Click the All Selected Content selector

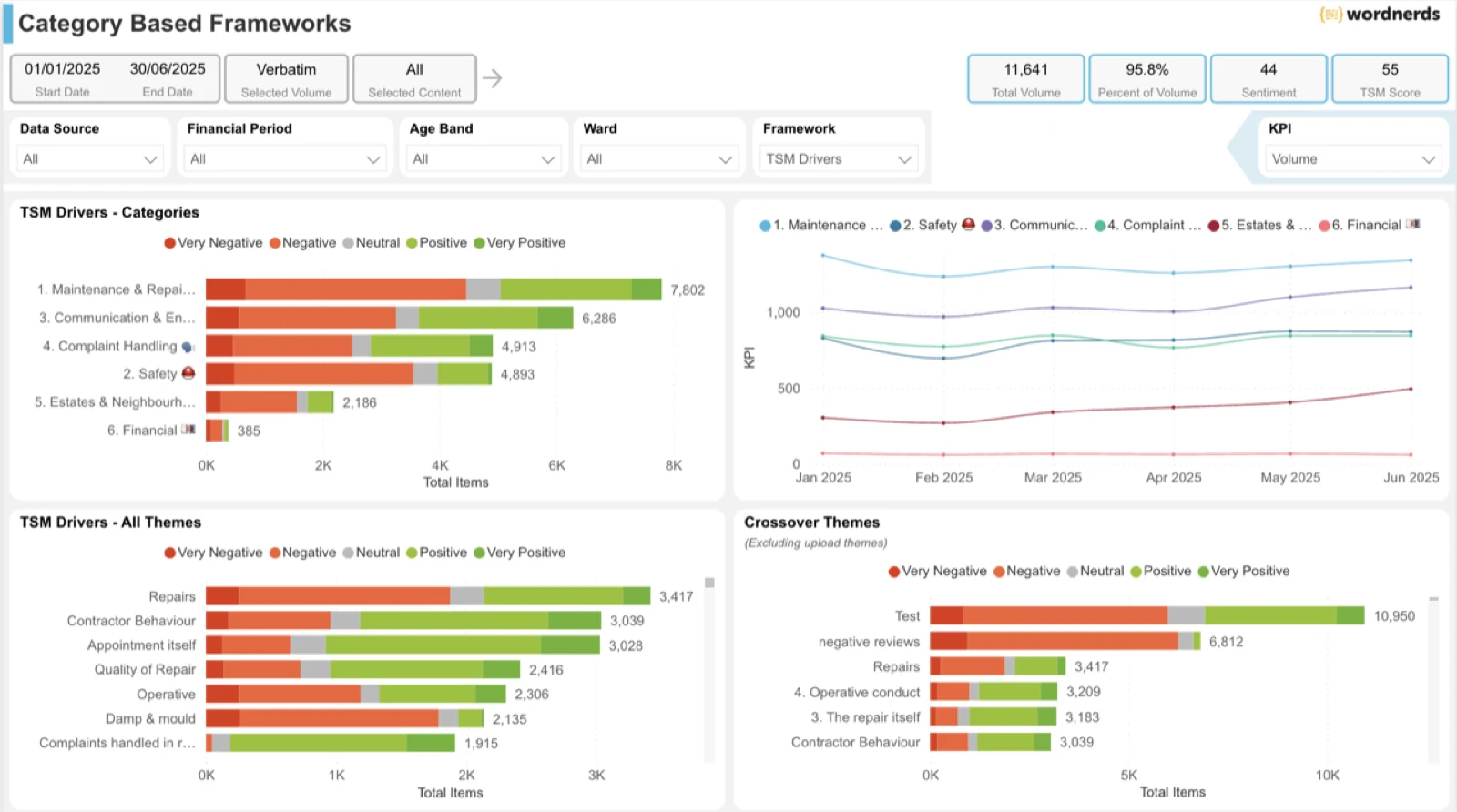414,79
